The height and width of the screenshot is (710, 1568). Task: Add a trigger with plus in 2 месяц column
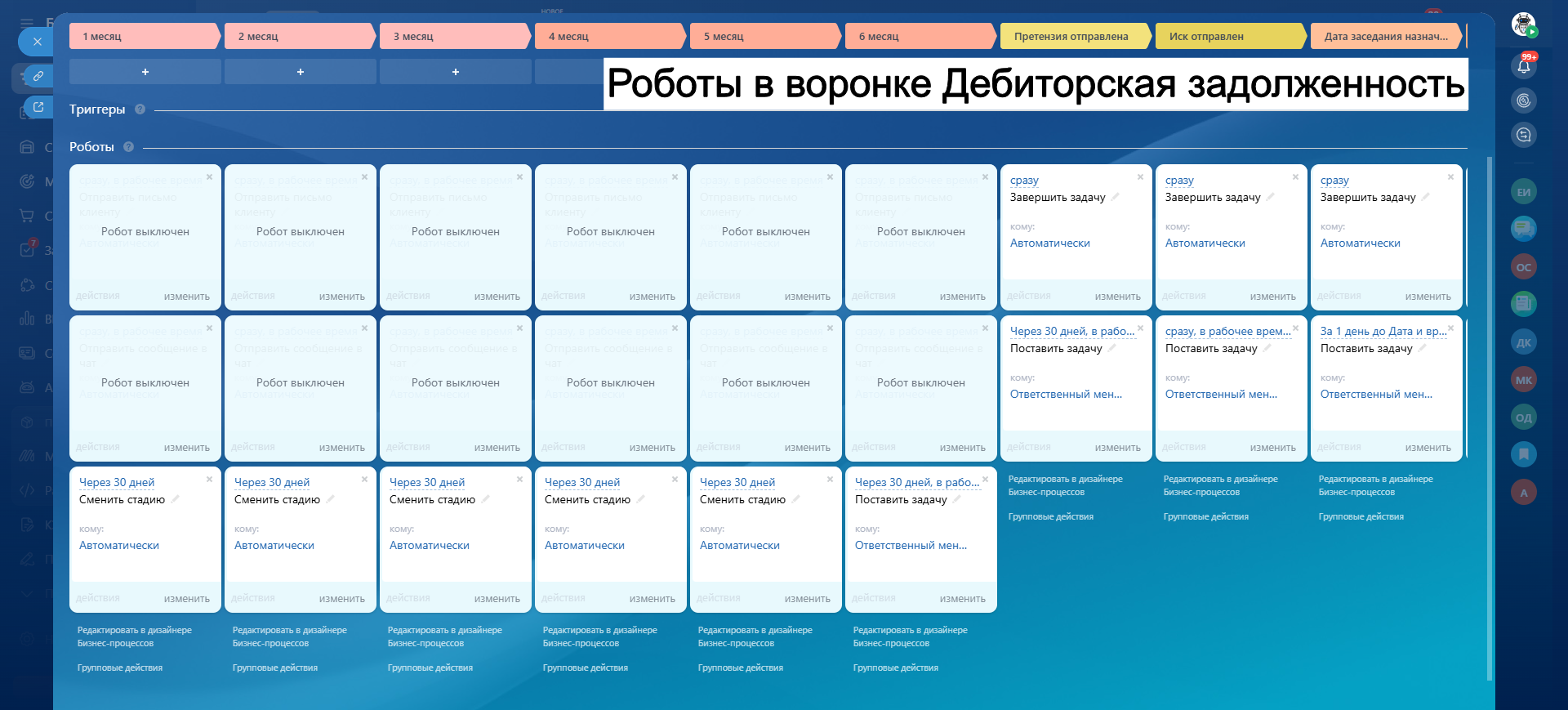click(300, 72)
